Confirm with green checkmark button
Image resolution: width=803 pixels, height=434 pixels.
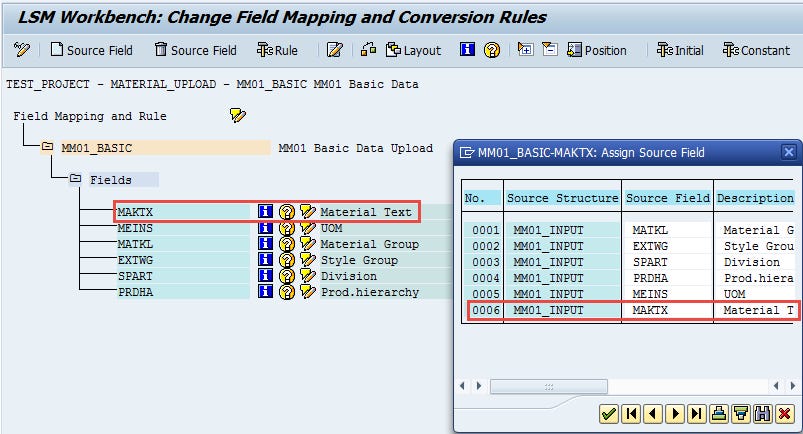tap(609, 413)
